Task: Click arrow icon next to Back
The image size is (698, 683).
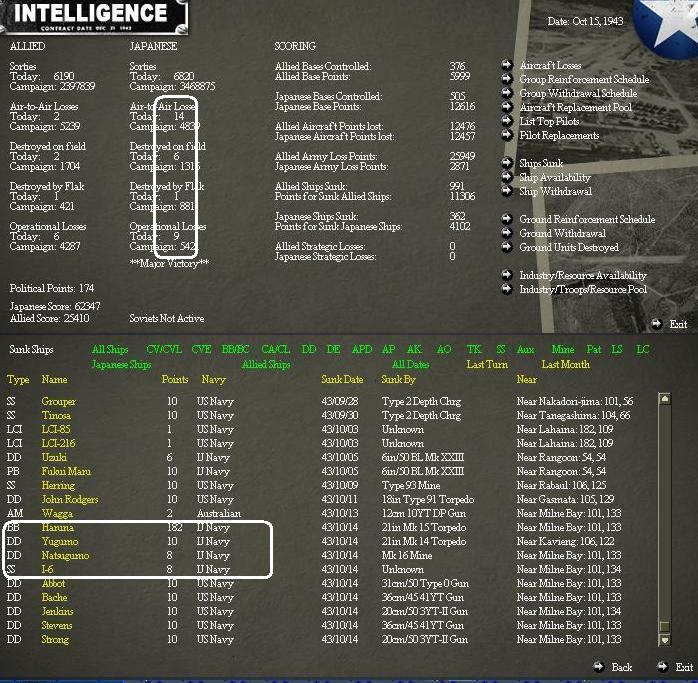Action: 599,667
